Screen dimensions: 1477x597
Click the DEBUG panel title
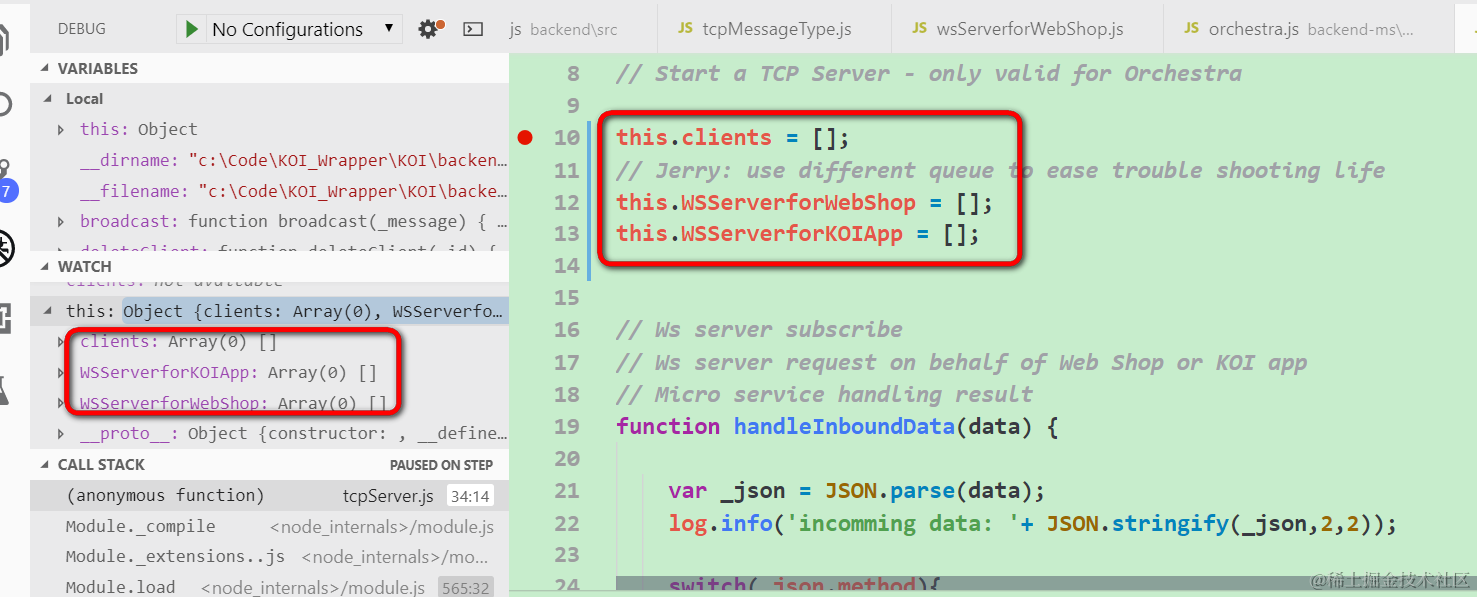[84, 29]
